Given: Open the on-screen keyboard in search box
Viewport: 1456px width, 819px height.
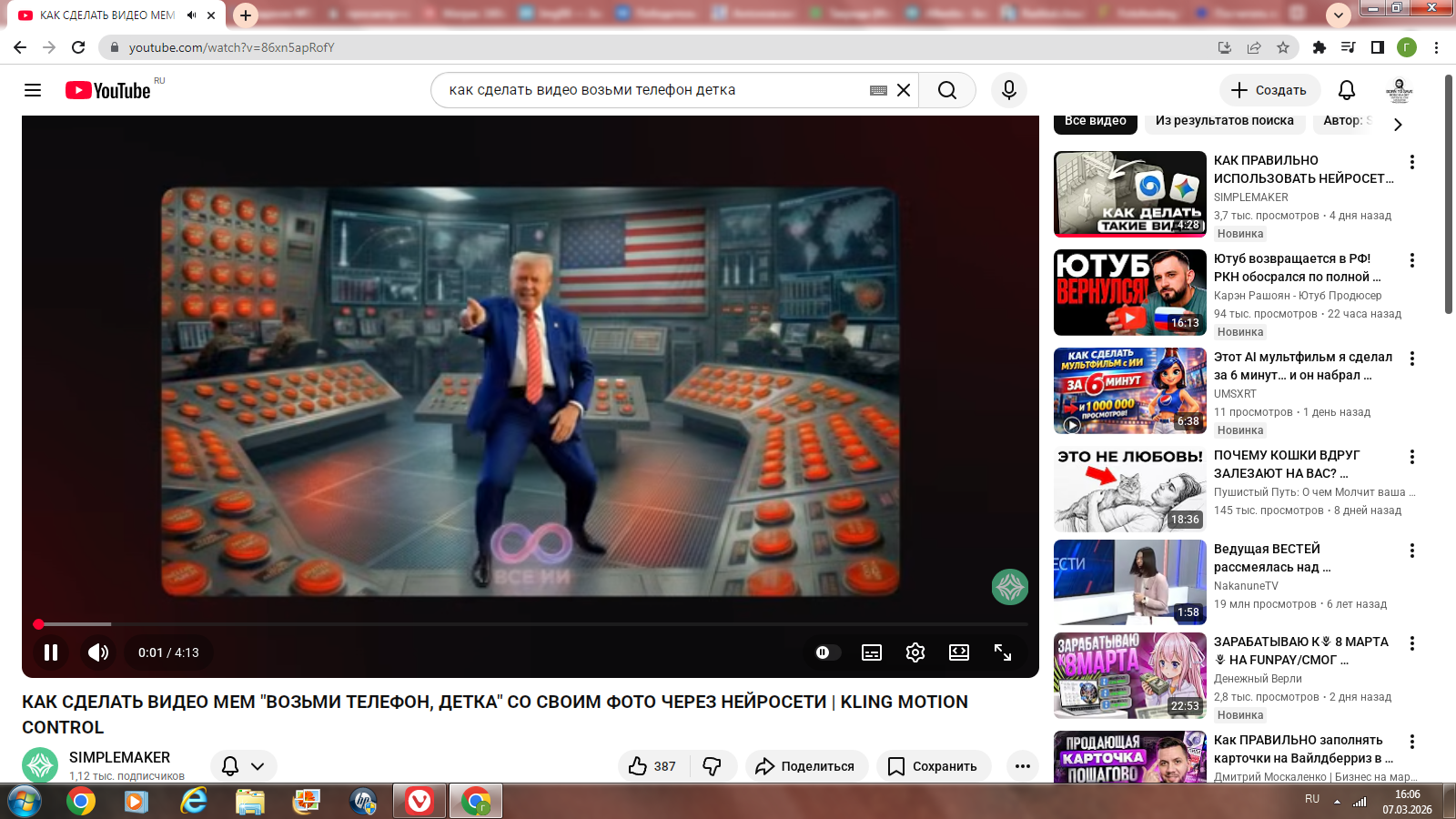Looking at the screenshot, I should 878,90.
